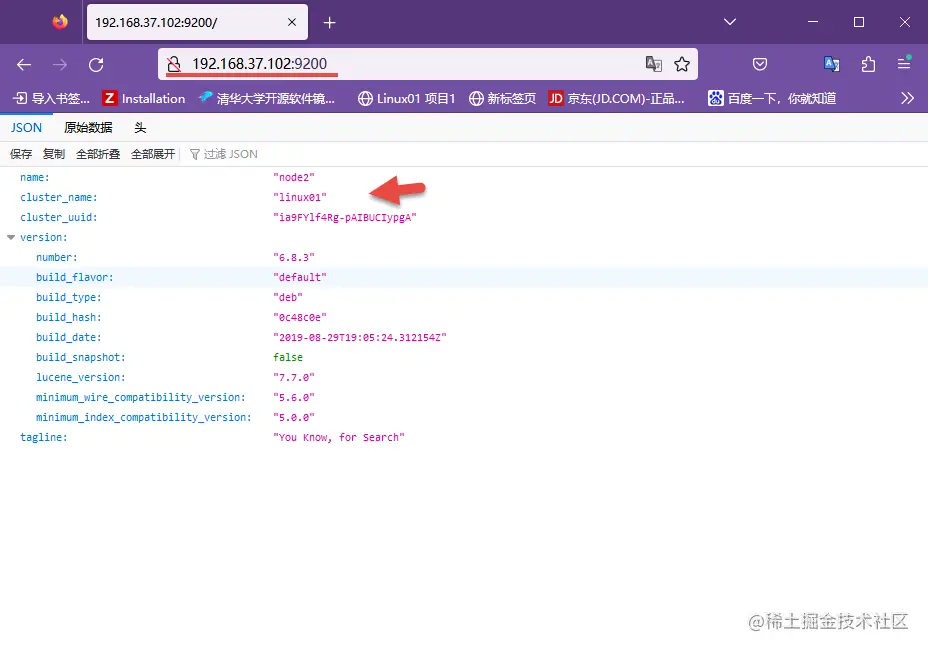Viewport: 928px width, 651px height.
Task: Select the cluster_name key
Action: pyautogui.click(x=59, y=197)
